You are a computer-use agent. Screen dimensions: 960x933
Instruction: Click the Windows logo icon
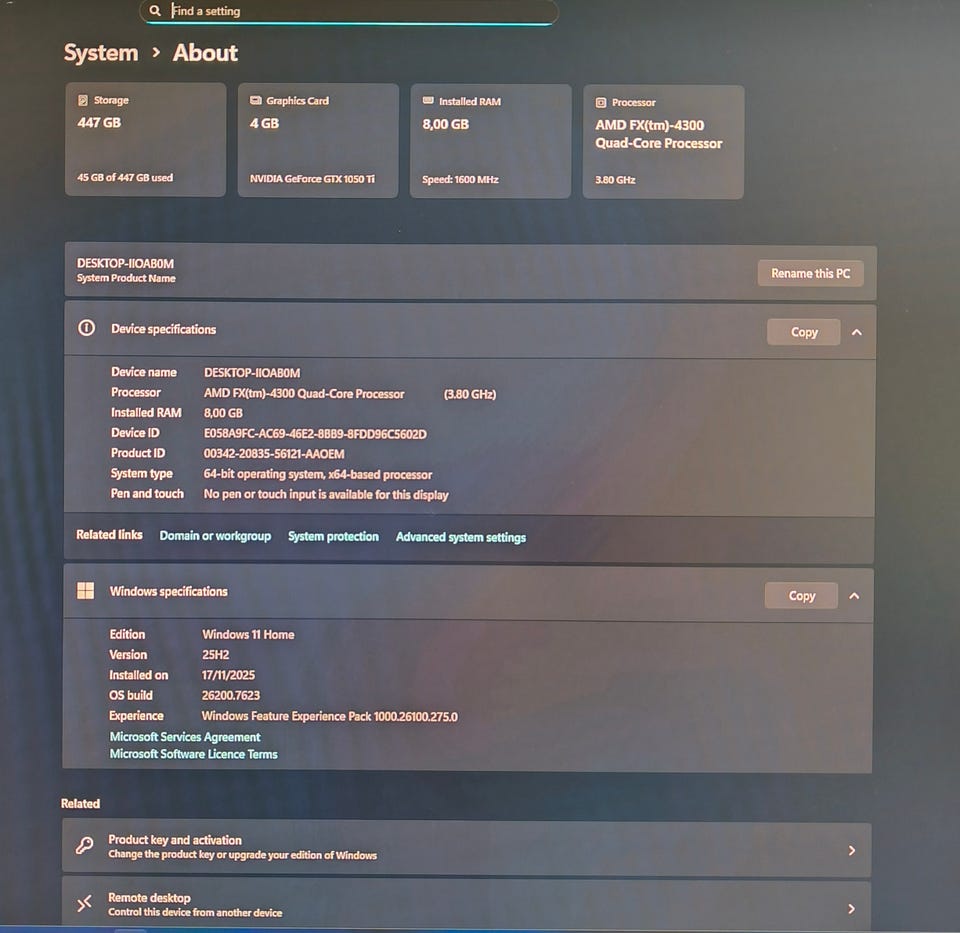click(86, 591)
